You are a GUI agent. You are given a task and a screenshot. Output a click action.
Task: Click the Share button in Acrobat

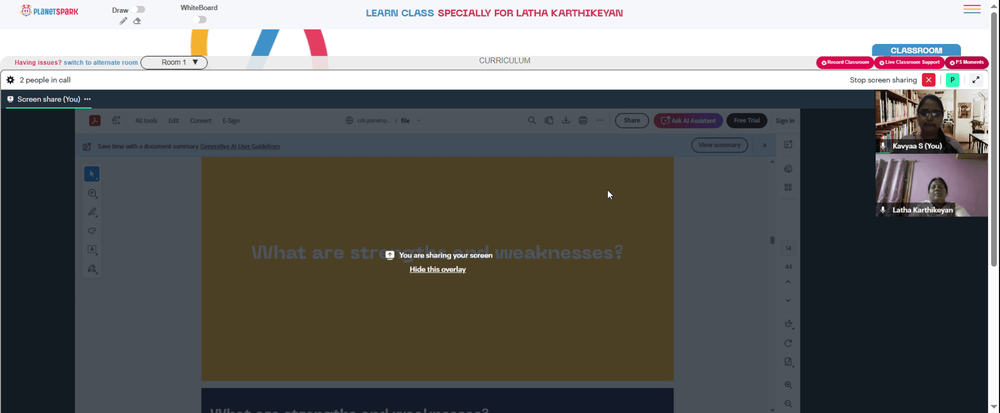pos(632,120)
